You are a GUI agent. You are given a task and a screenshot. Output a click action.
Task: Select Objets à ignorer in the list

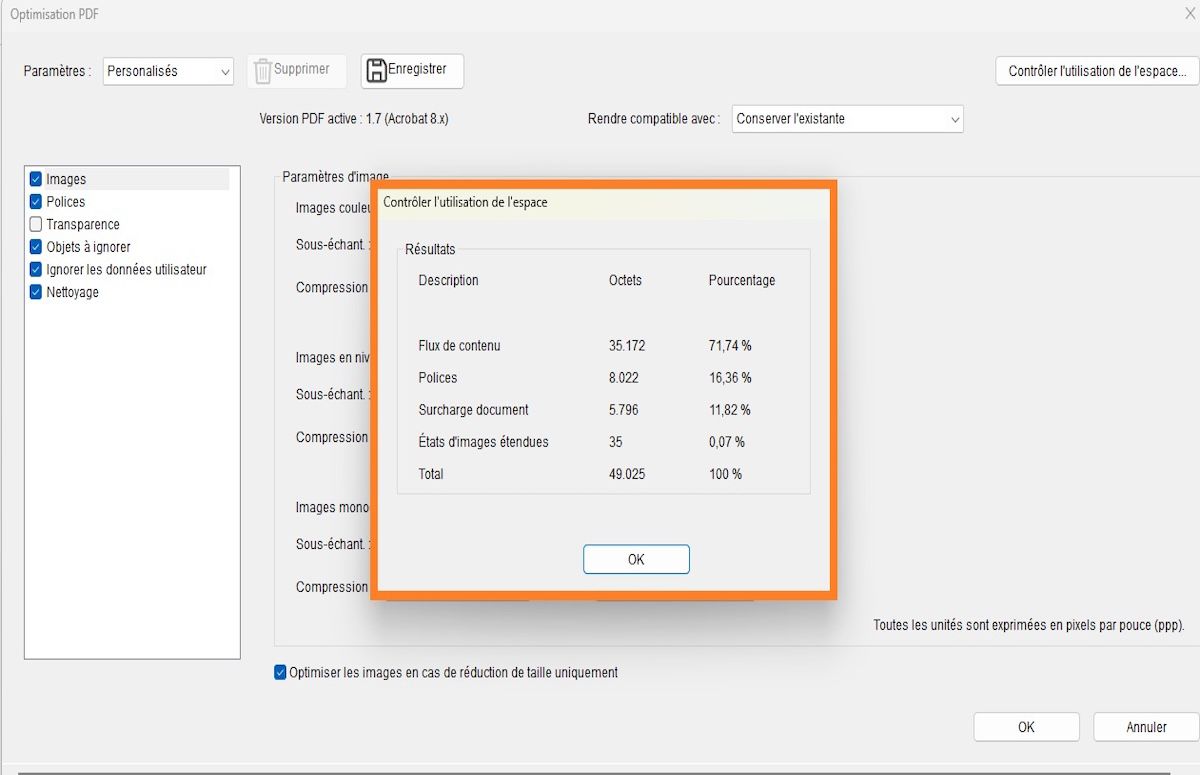coord(90,246)
